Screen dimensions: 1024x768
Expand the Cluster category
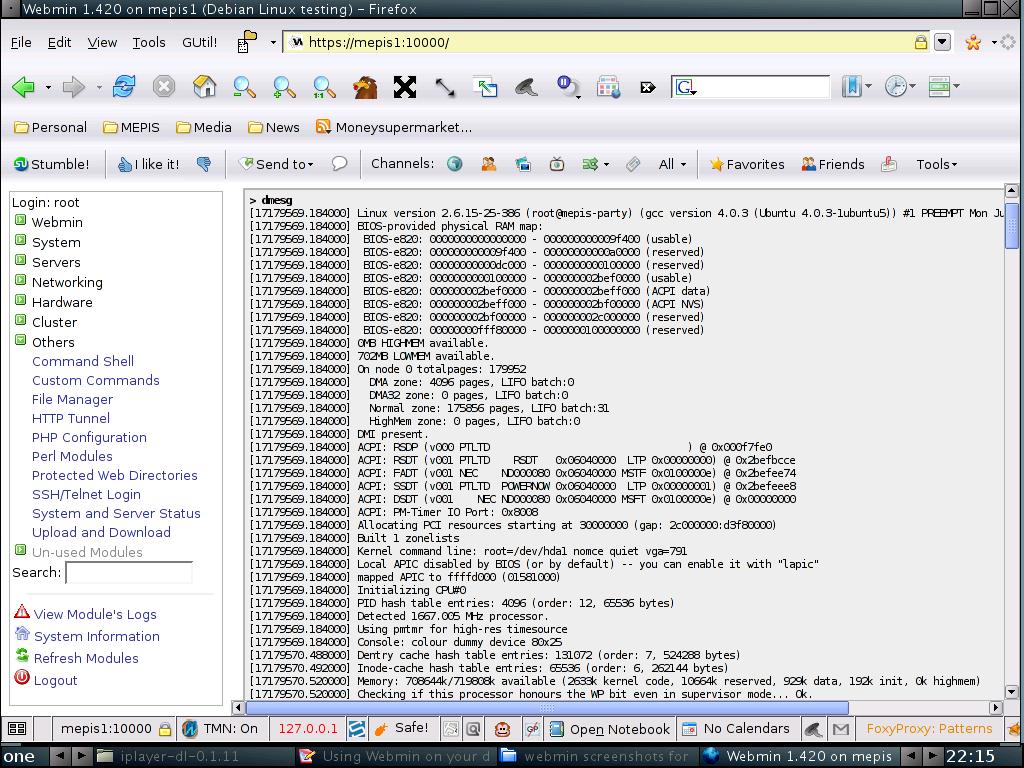[x=21, y=320]
